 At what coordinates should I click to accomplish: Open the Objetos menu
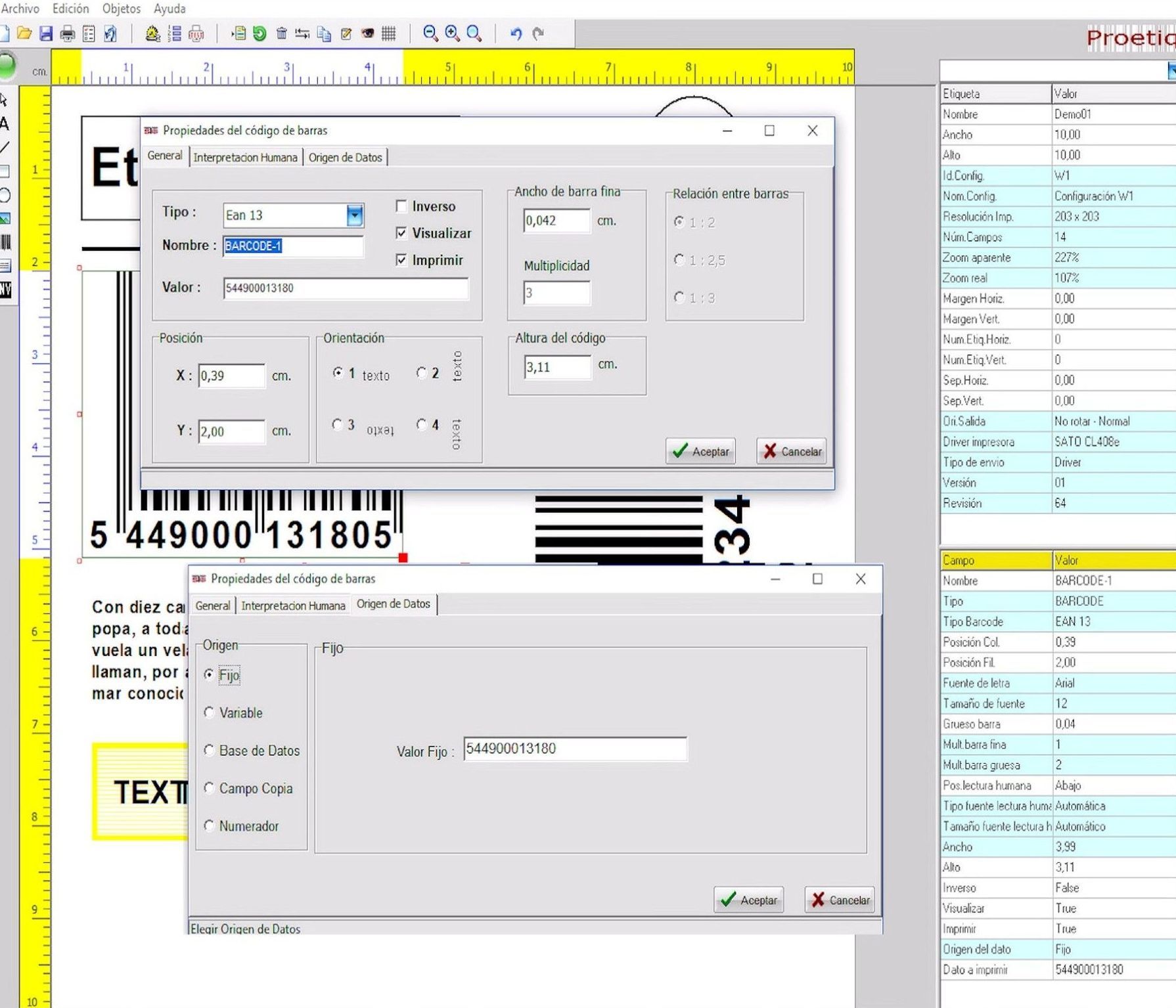[121, 9]
